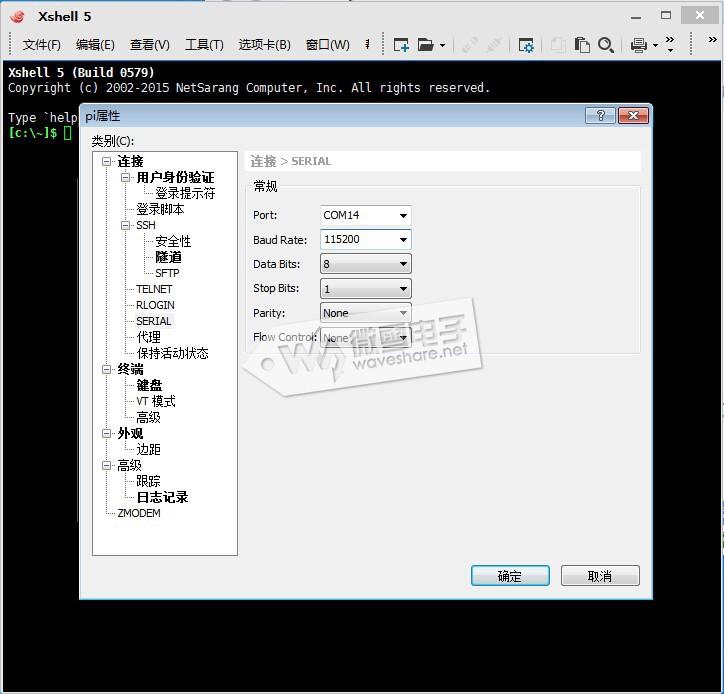Select 日志记录 in category tree

coord(163,497)
